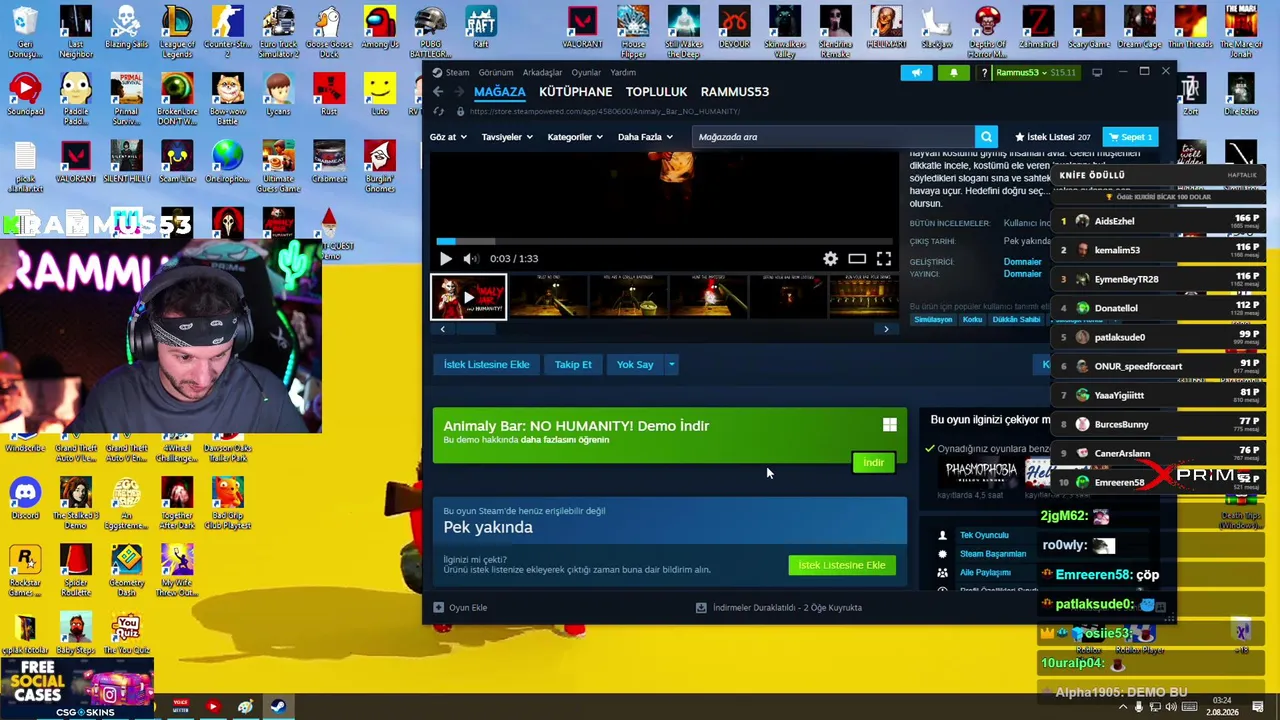Focus the Mağazada ara search field
Viewport: 1280px width, 720px height.
coord(833,137)
